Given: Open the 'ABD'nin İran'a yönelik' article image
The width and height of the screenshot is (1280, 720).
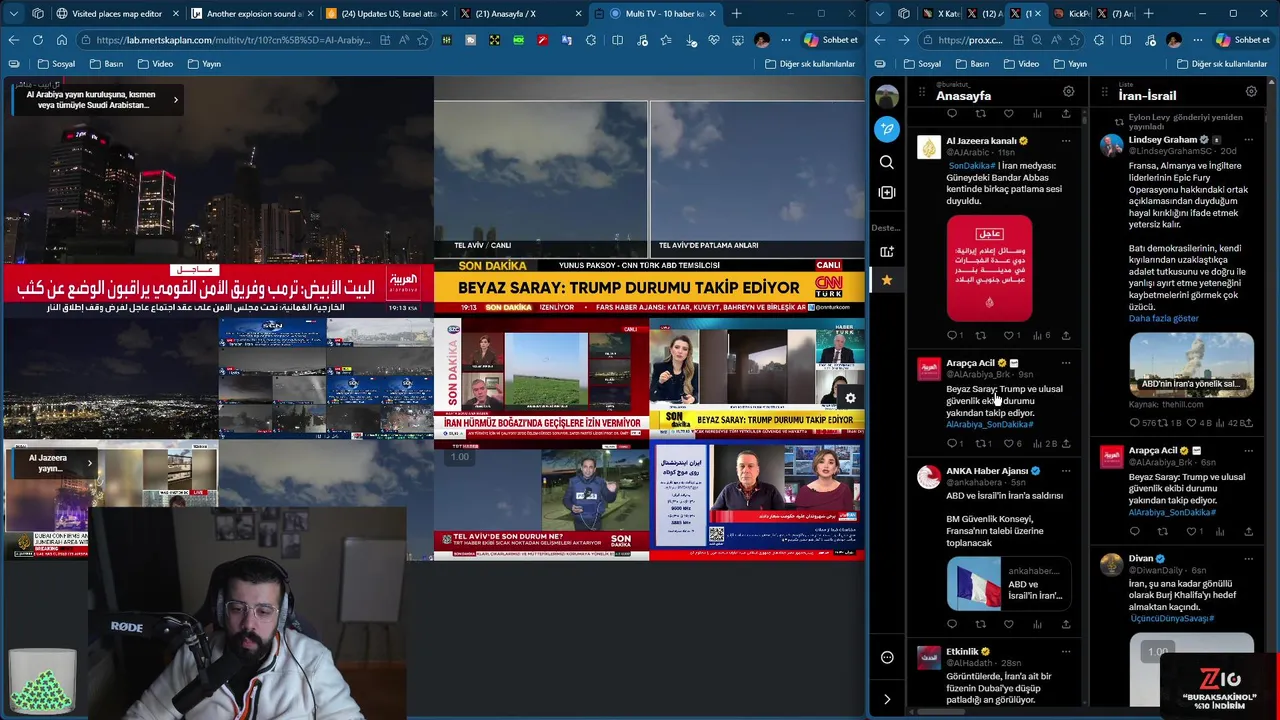Looking at the screenshot, I should [x=1191, y=364].
